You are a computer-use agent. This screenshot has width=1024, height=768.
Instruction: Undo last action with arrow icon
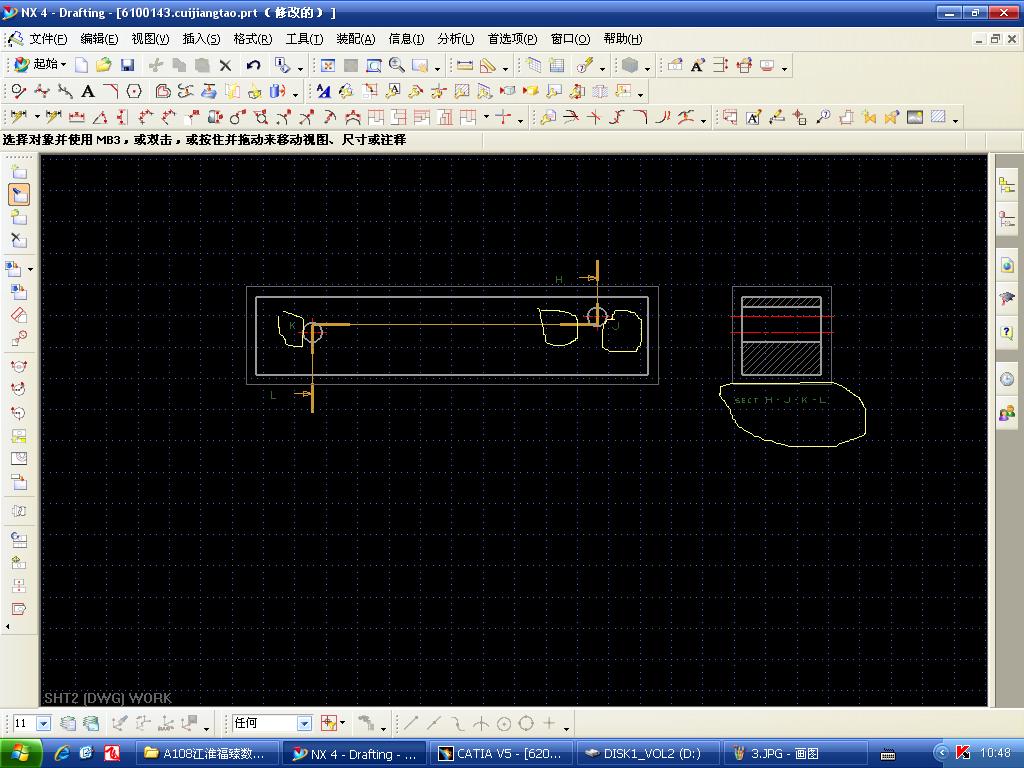(x=253, y=65)
